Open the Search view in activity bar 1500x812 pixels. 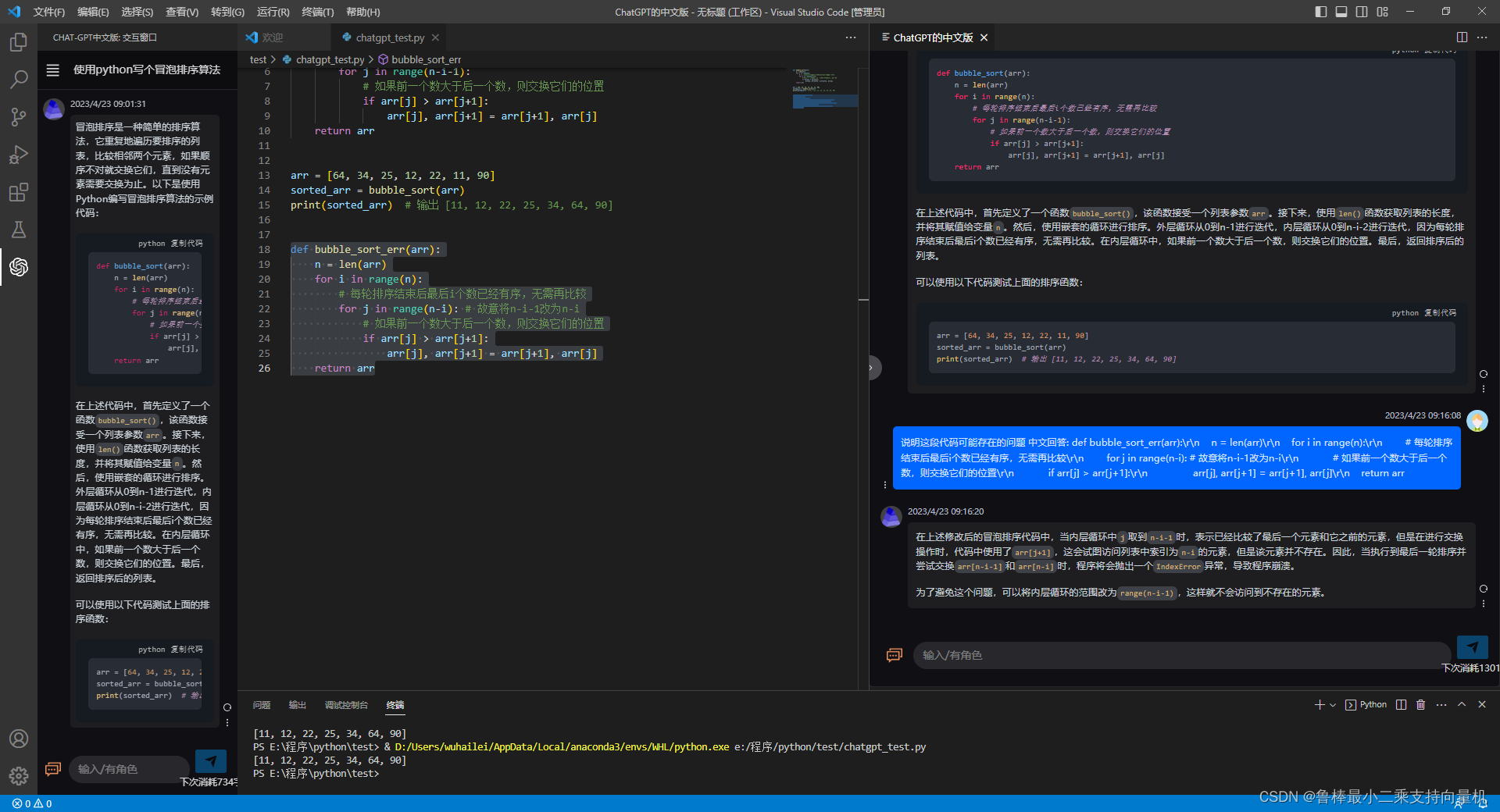tap(19, 79)
